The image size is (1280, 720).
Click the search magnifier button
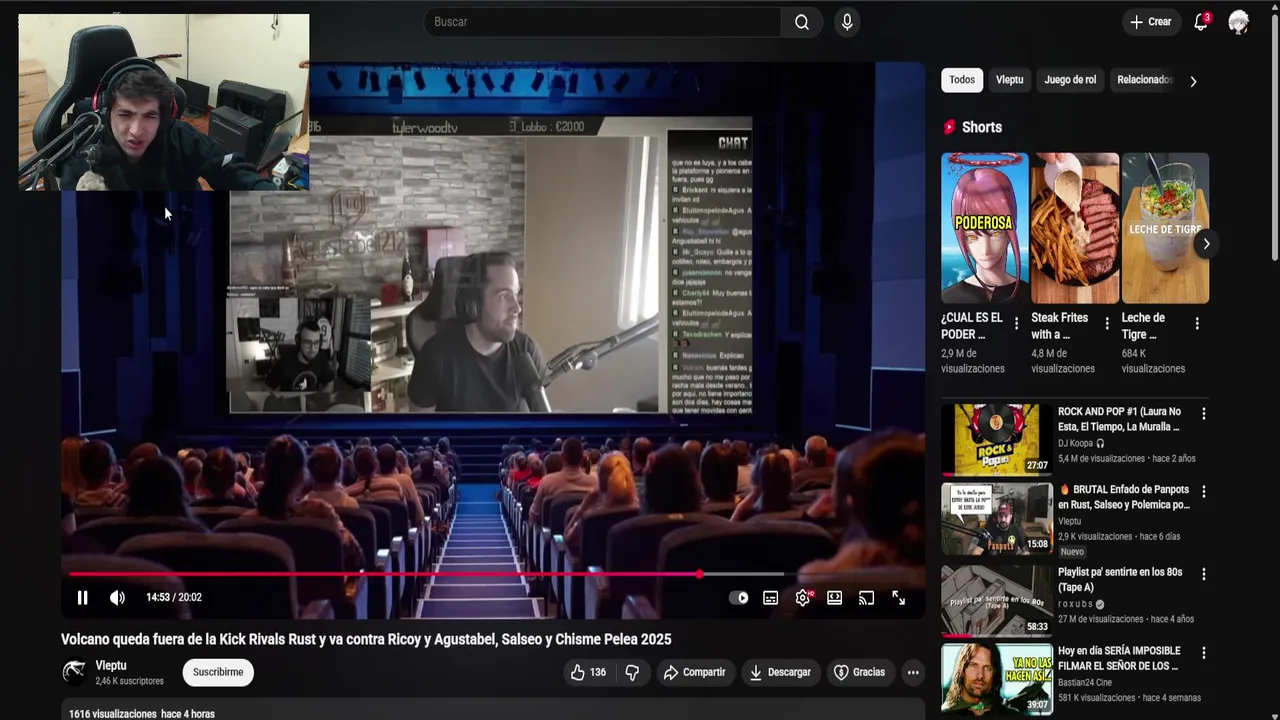tap(801, 22)
